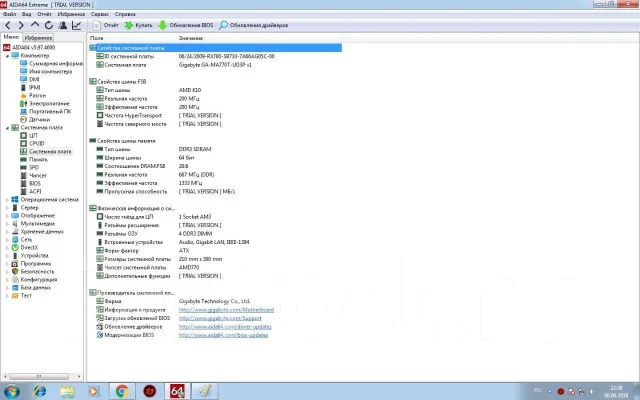Open the CPUID icon item
This screenshot has height=400, width=640.
pyautogui.click(x=23, y=144)
